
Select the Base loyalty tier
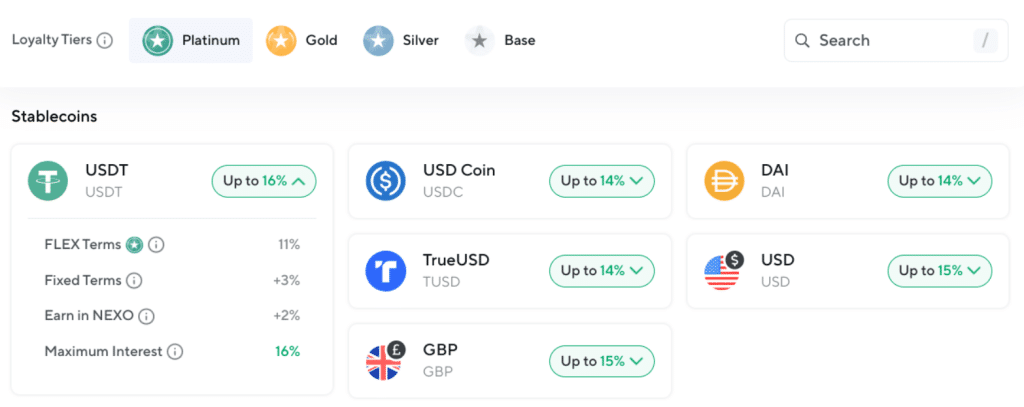tap(501, 41)
